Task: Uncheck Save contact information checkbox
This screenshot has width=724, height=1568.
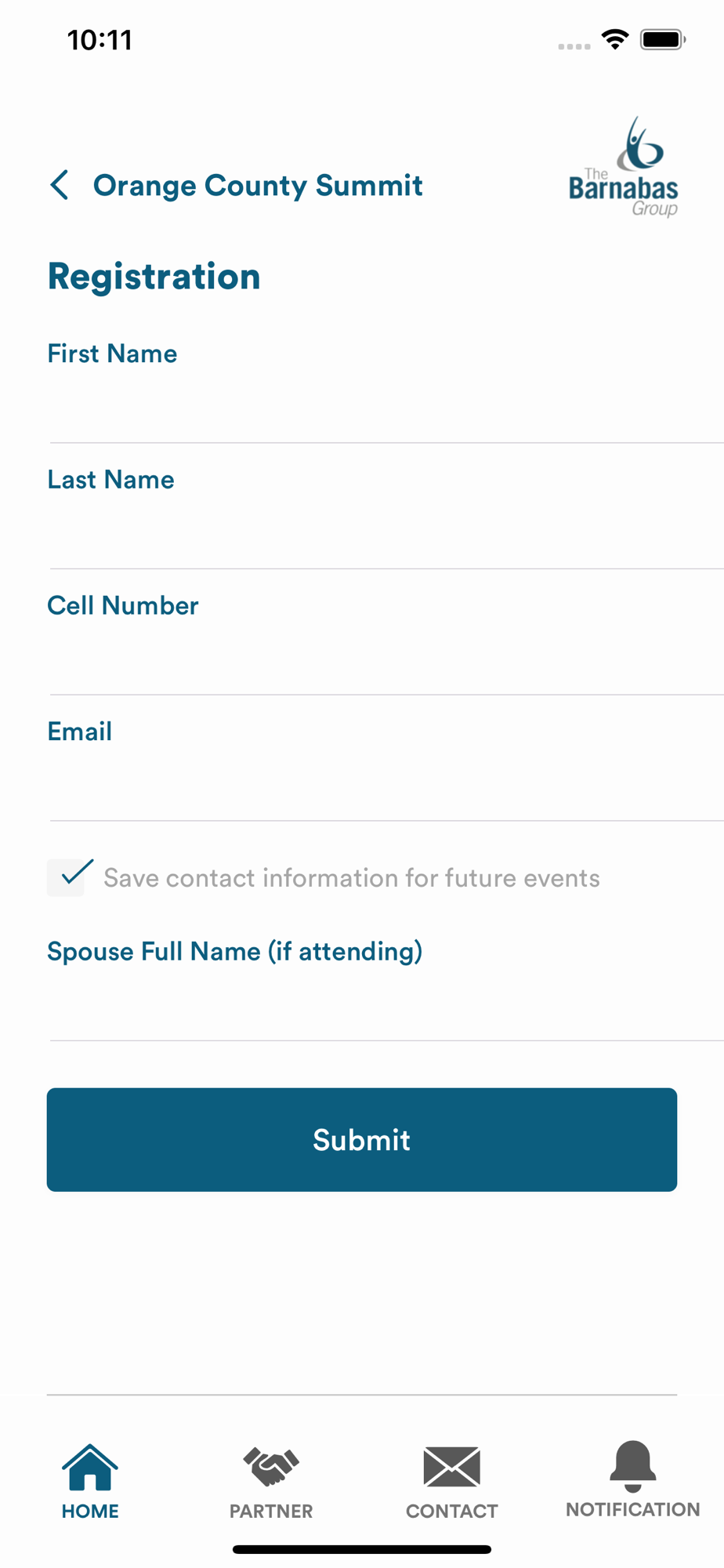Action: point(66,877)
